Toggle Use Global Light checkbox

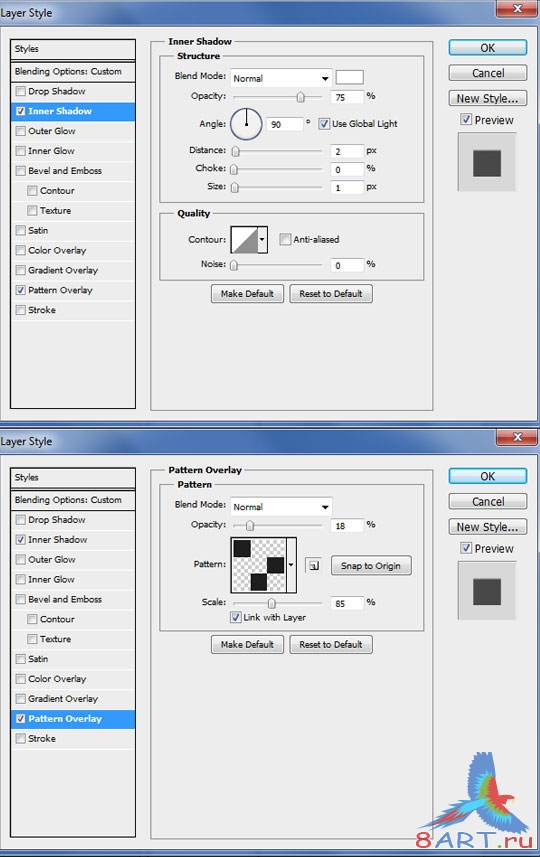324,124
